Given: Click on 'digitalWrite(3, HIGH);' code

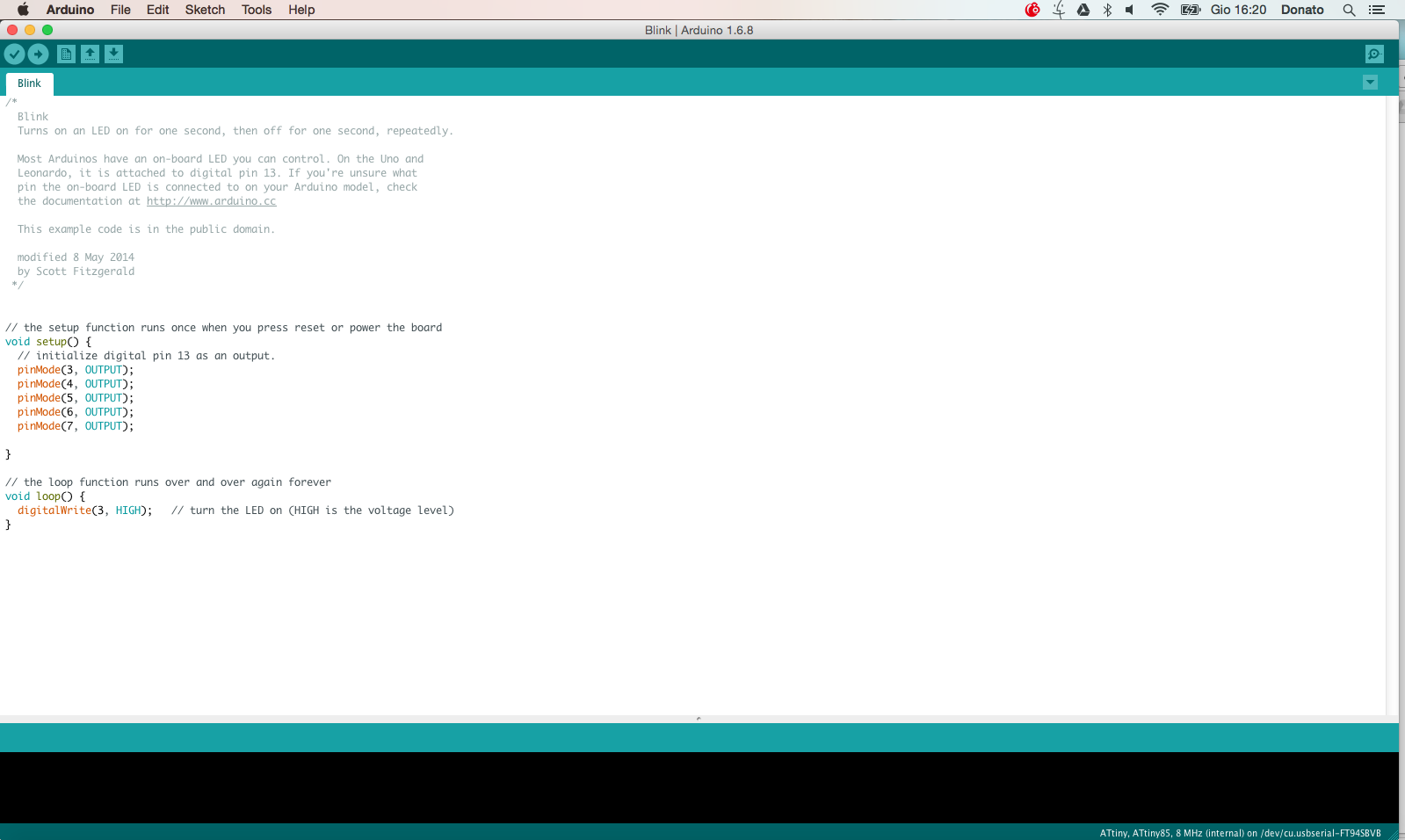Looking at the screenshot, I should [x=84, y=511].
